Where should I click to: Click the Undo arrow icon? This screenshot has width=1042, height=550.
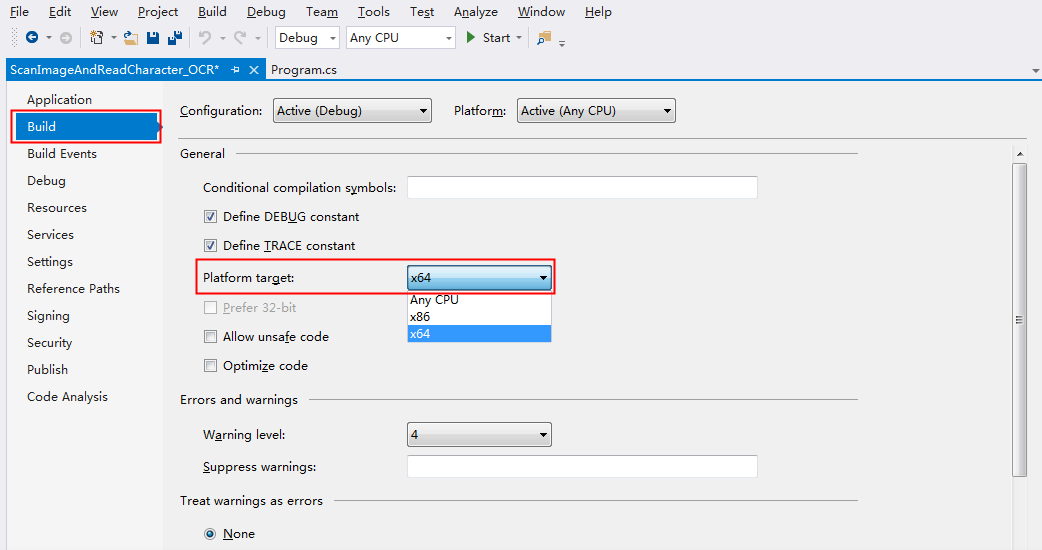pyautogui.click(x=205, y=38)
